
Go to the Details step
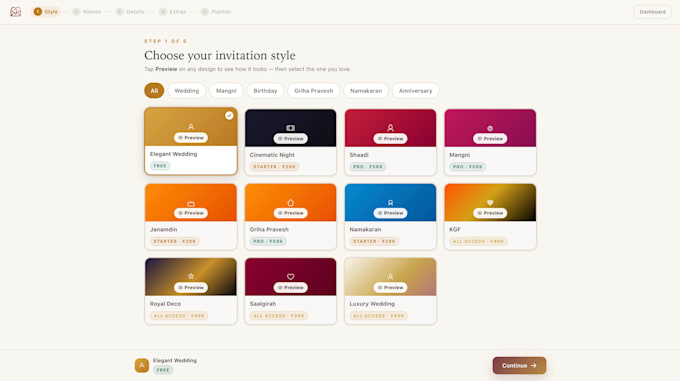pos(130,12)
